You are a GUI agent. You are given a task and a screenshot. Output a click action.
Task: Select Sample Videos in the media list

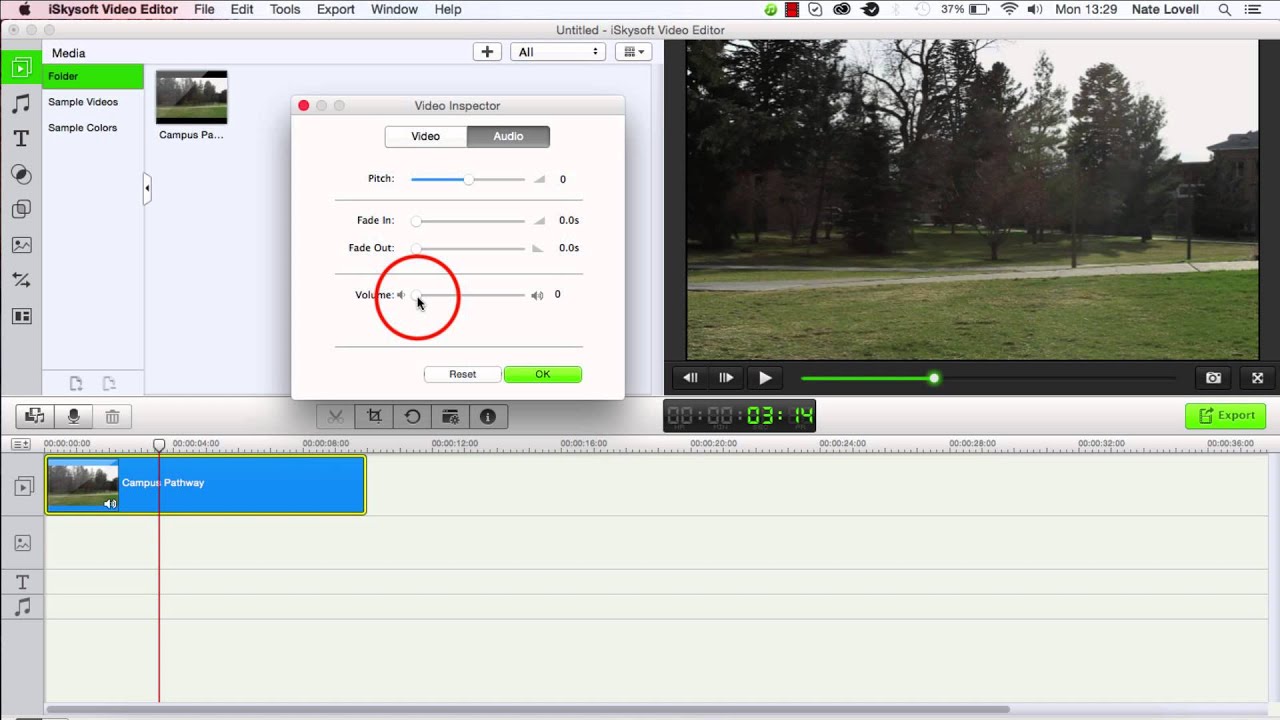pyautogui.click(x=93, y=102)
